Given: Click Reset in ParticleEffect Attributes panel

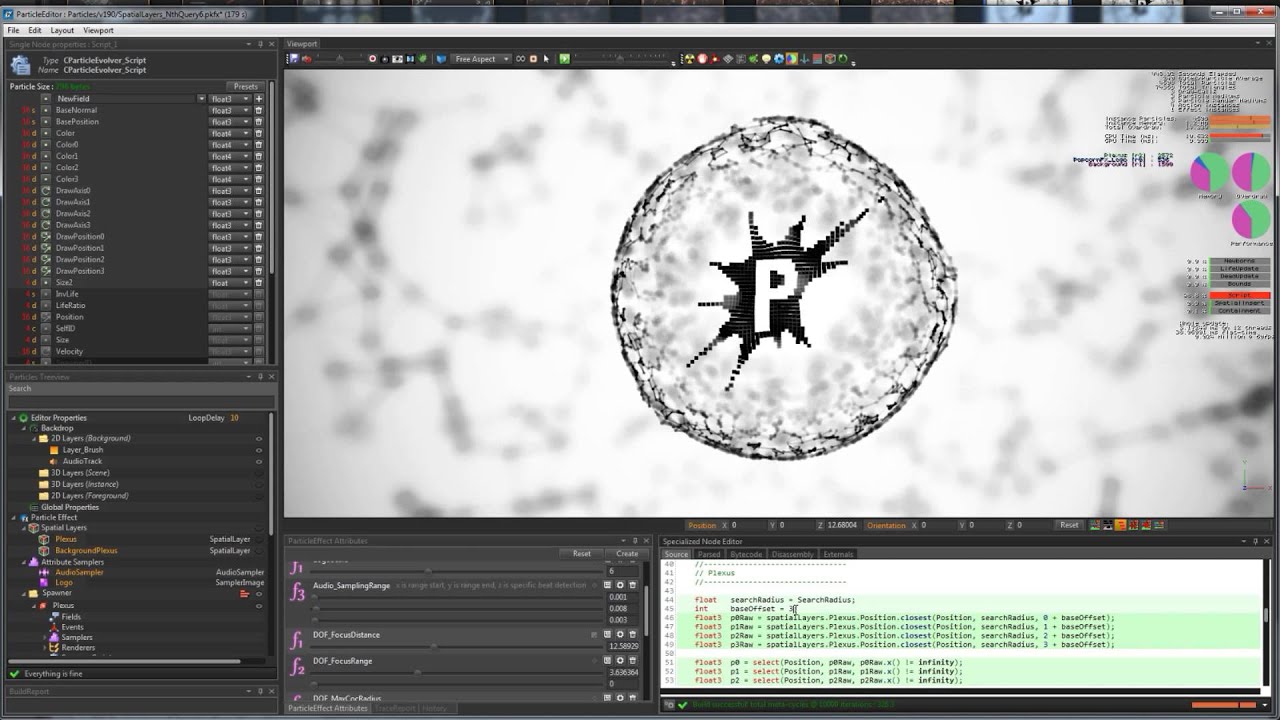Looking at the screenshot, I should point(581,553).
